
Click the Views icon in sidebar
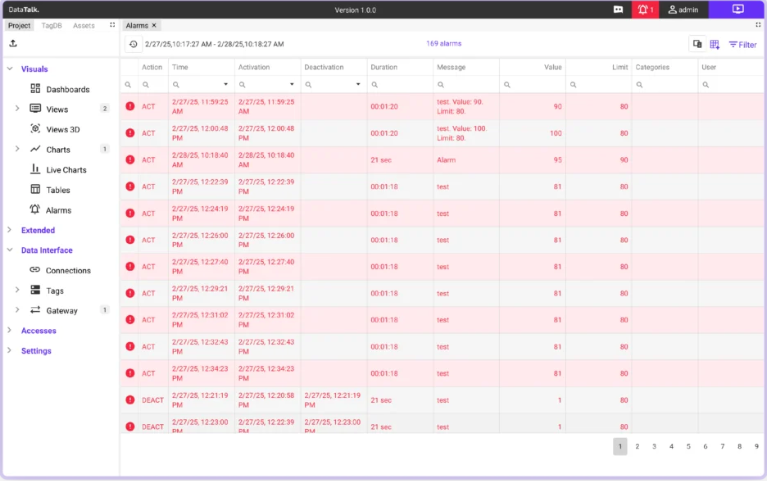(35, 109)
